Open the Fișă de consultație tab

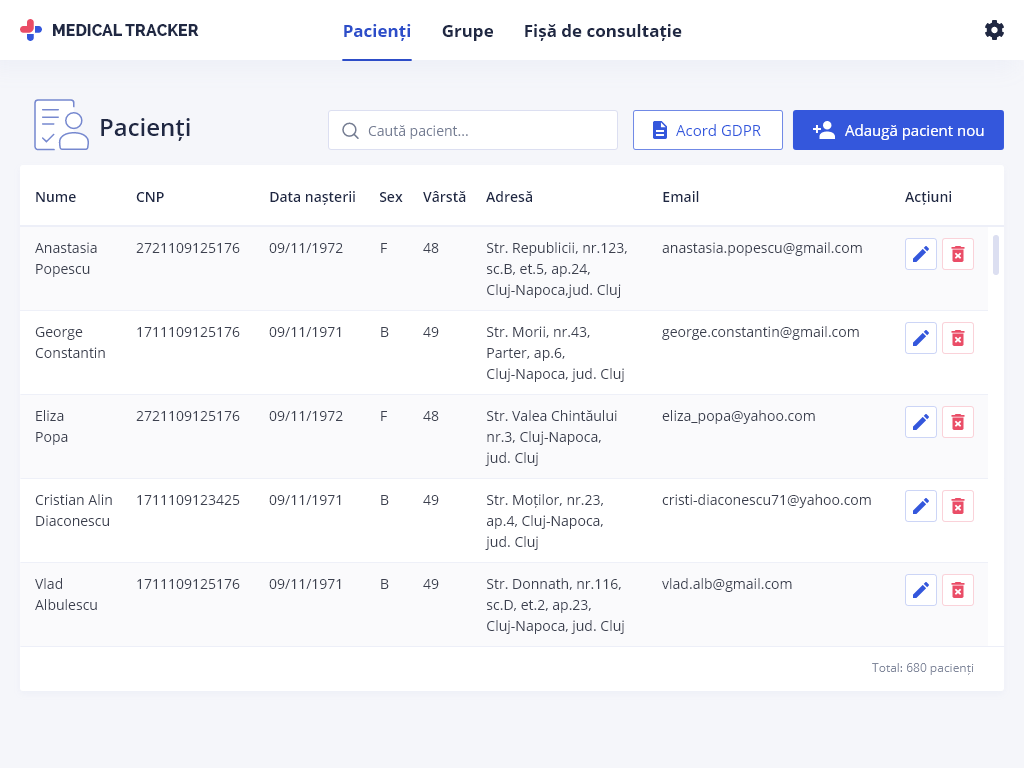point(603,31)
